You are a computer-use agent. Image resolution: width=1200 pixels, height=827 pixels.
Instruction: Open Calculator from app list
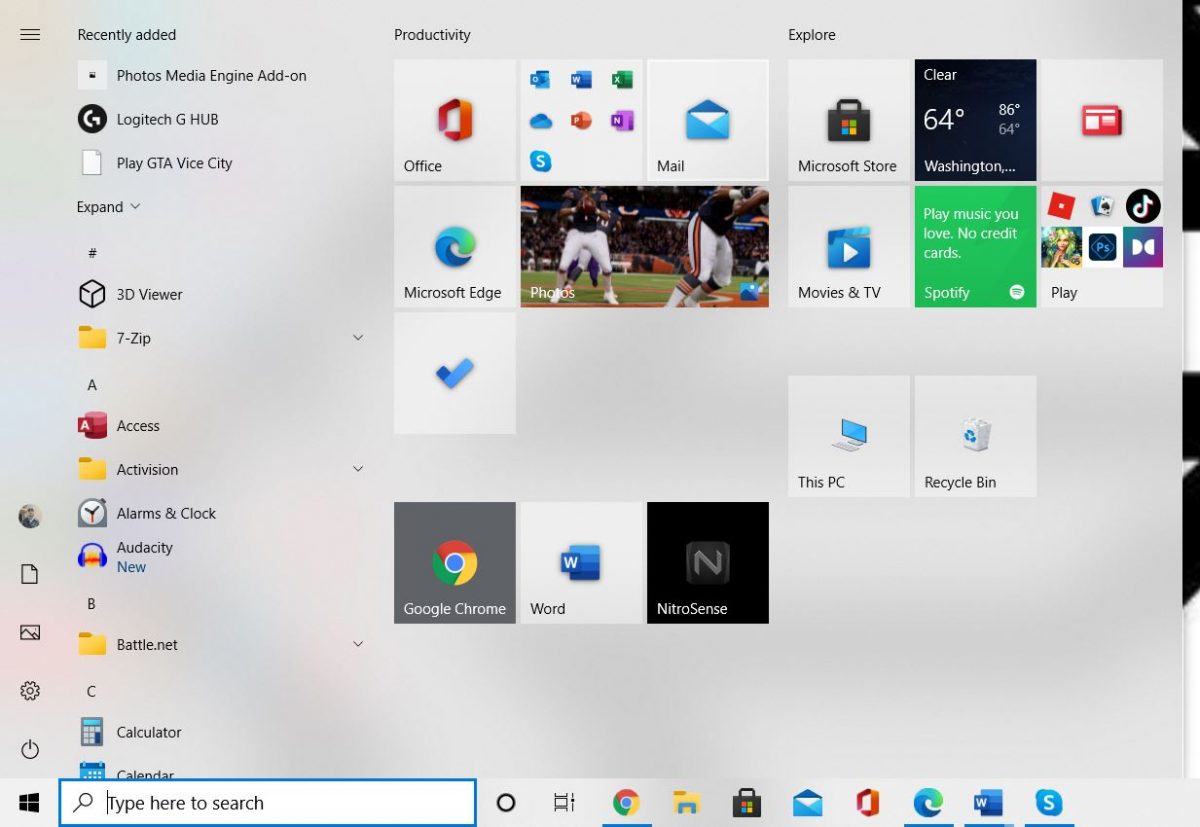(221, 732)
